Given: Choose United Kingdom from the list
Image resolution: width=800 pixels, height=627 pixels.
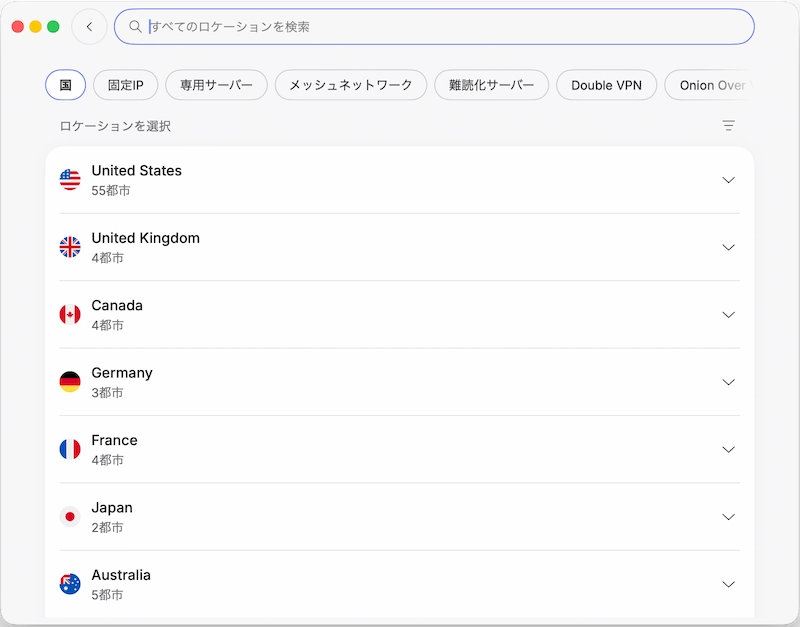Looking at the screenshot, I should (x=399, y=247).
